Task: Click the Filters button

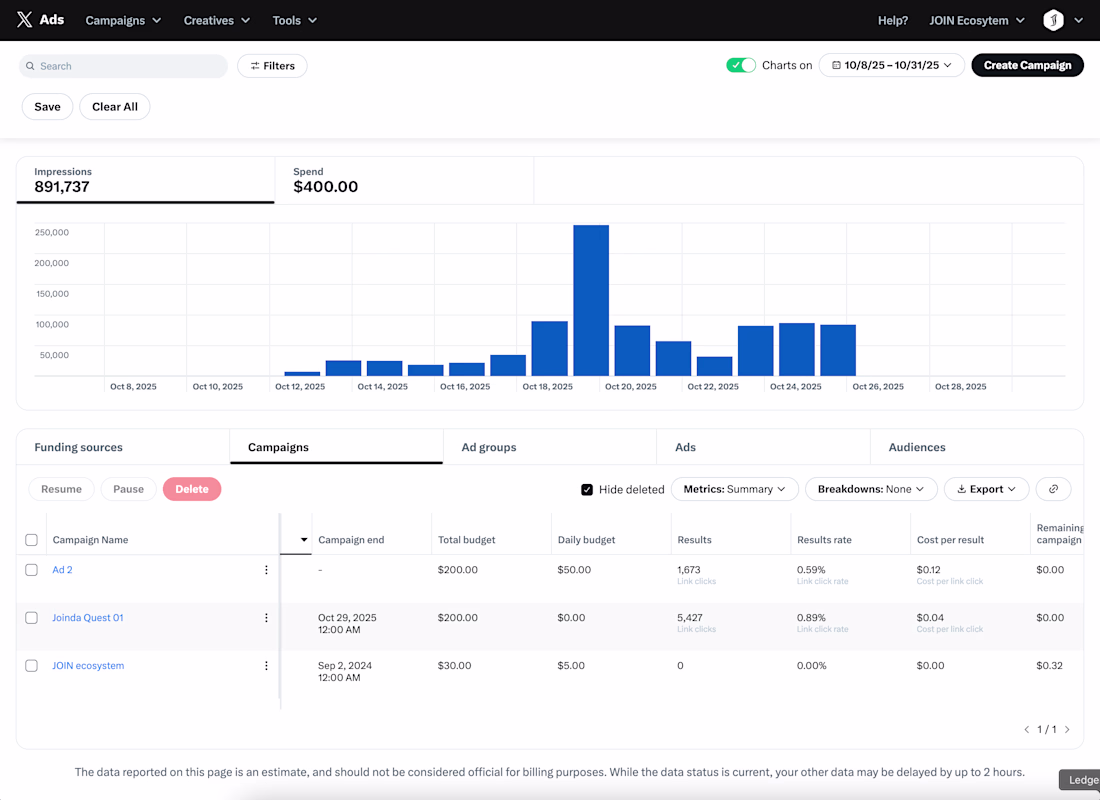Action: pyautogui.click(x=272, y=66)
